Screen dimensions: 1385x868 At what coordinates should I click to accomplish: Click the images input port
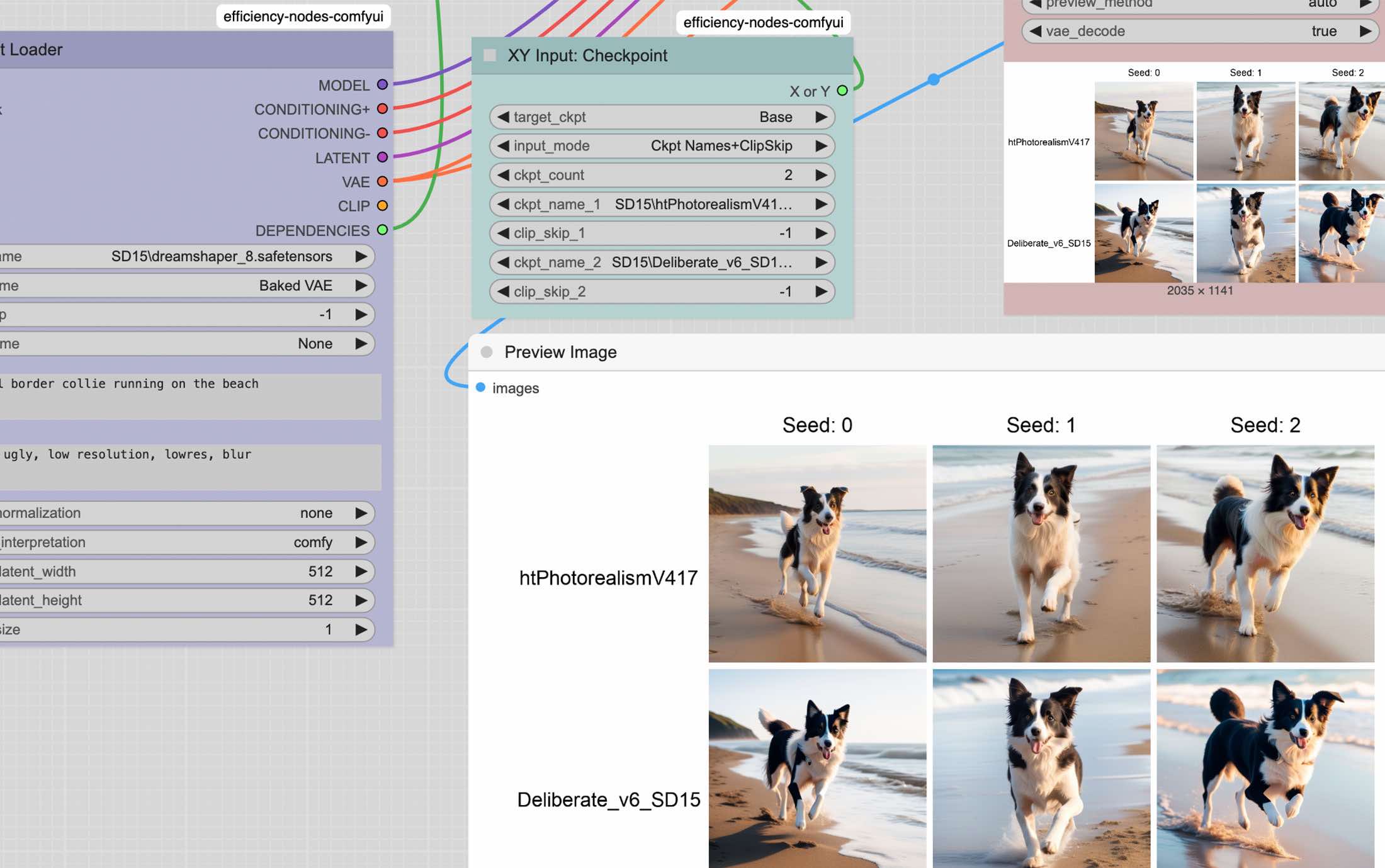click(x=480, y=387)
